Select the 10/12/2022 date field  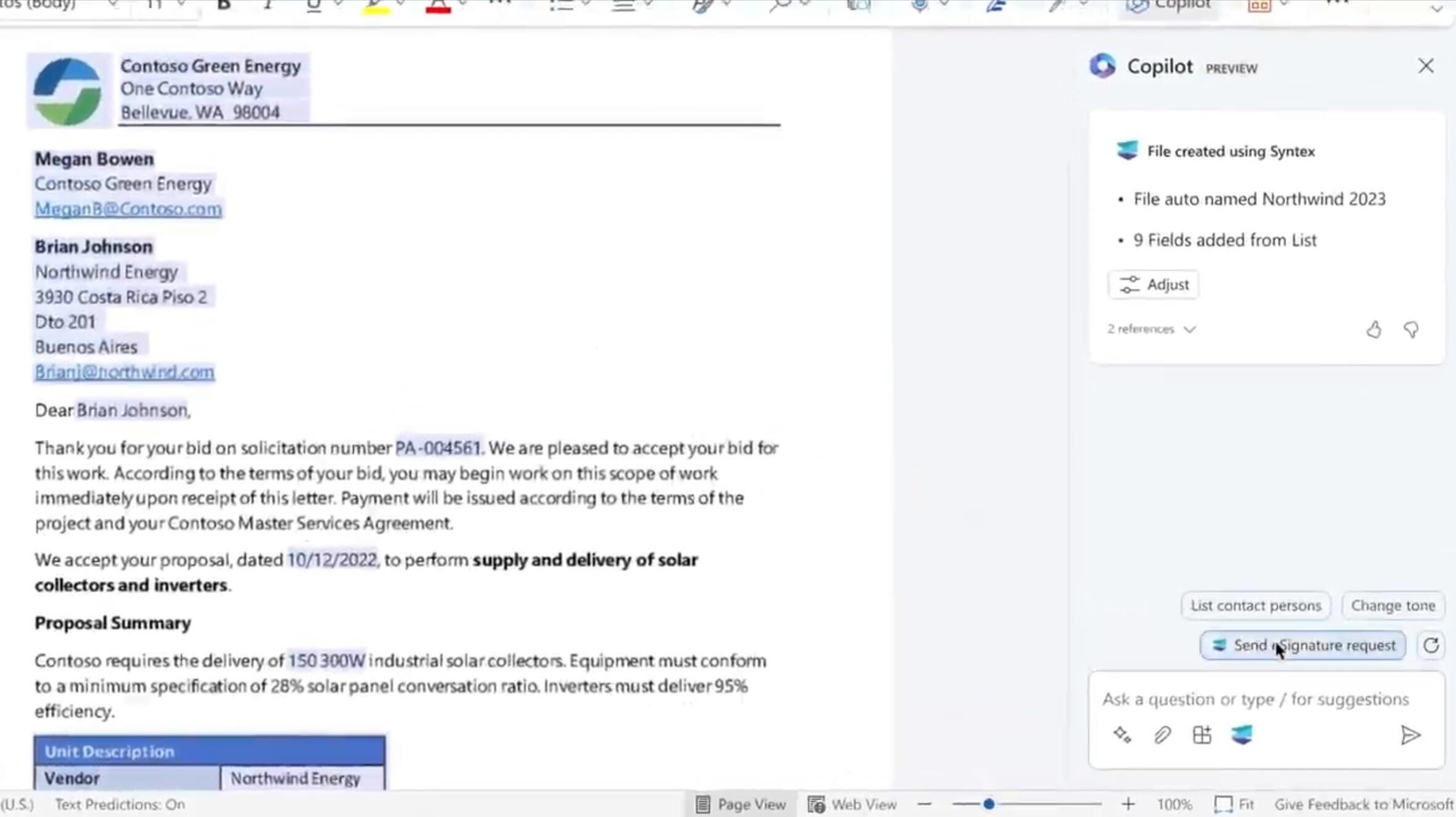332,560
